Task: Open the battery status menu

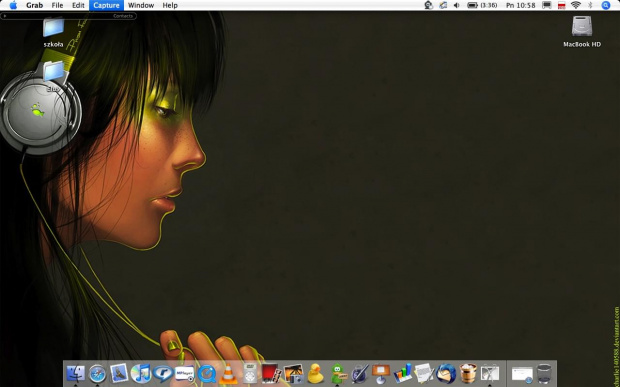Action: 482,5
